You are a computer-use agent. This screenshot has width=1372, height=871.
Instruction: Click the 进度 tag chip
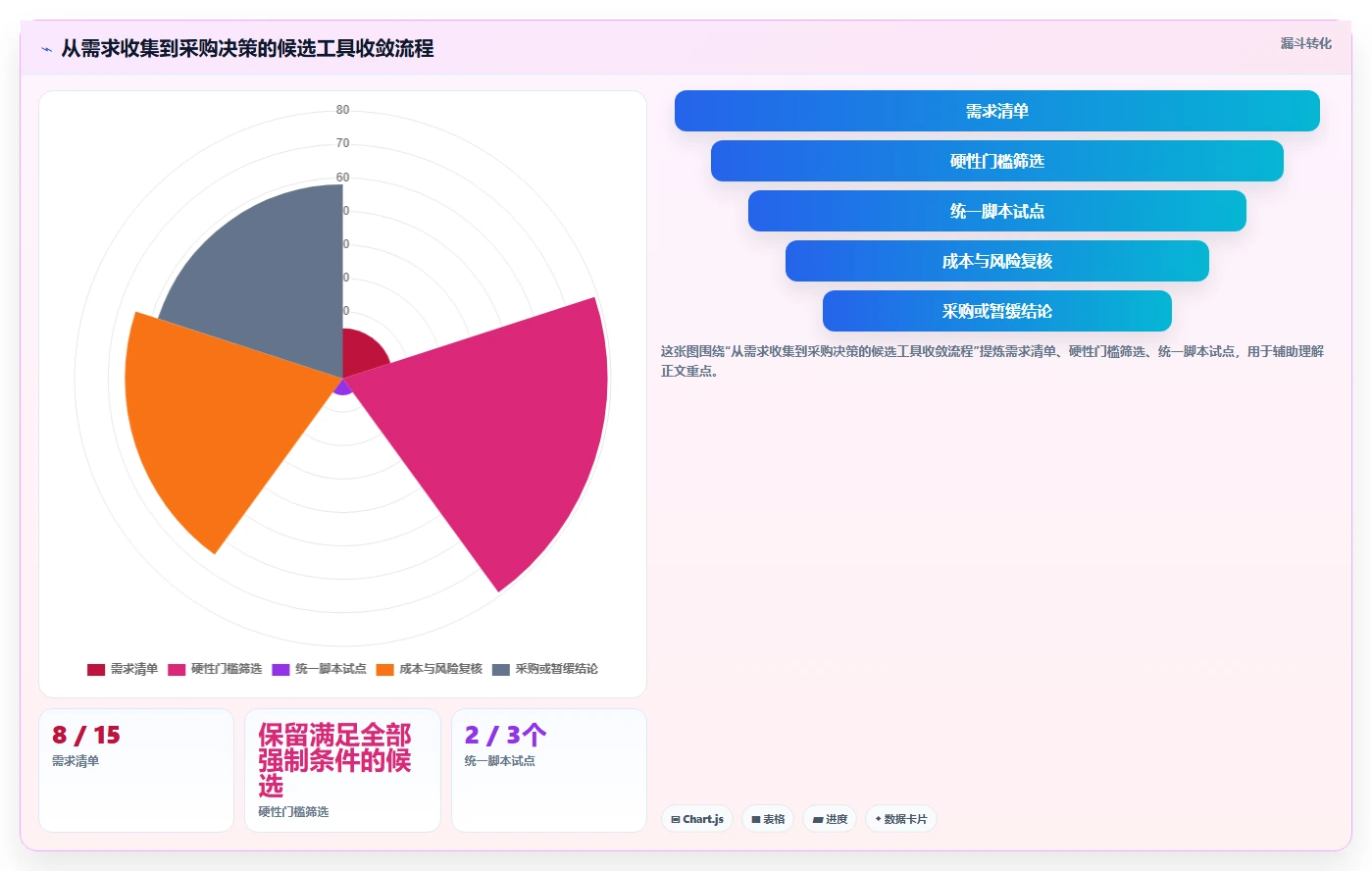(x=830, y=819)
